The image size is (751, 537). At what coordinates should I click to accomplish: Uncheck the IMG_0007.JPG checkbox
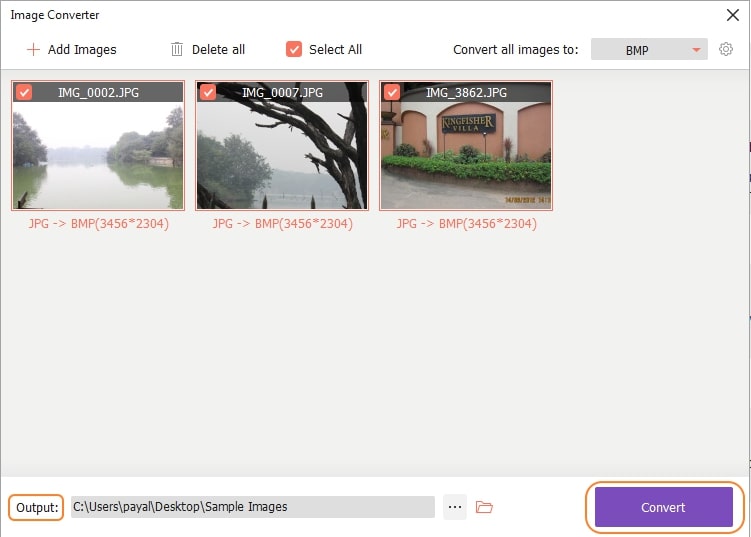pos(208,92)
